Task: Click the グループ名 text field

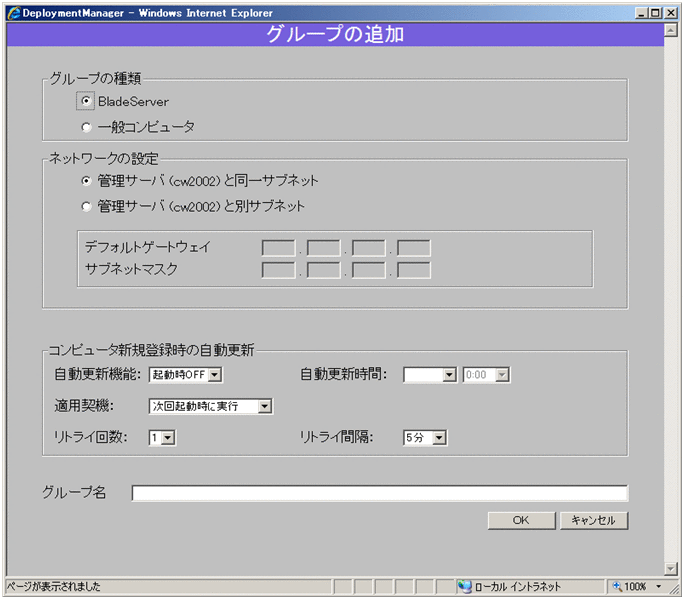Action: click(380, 493)
